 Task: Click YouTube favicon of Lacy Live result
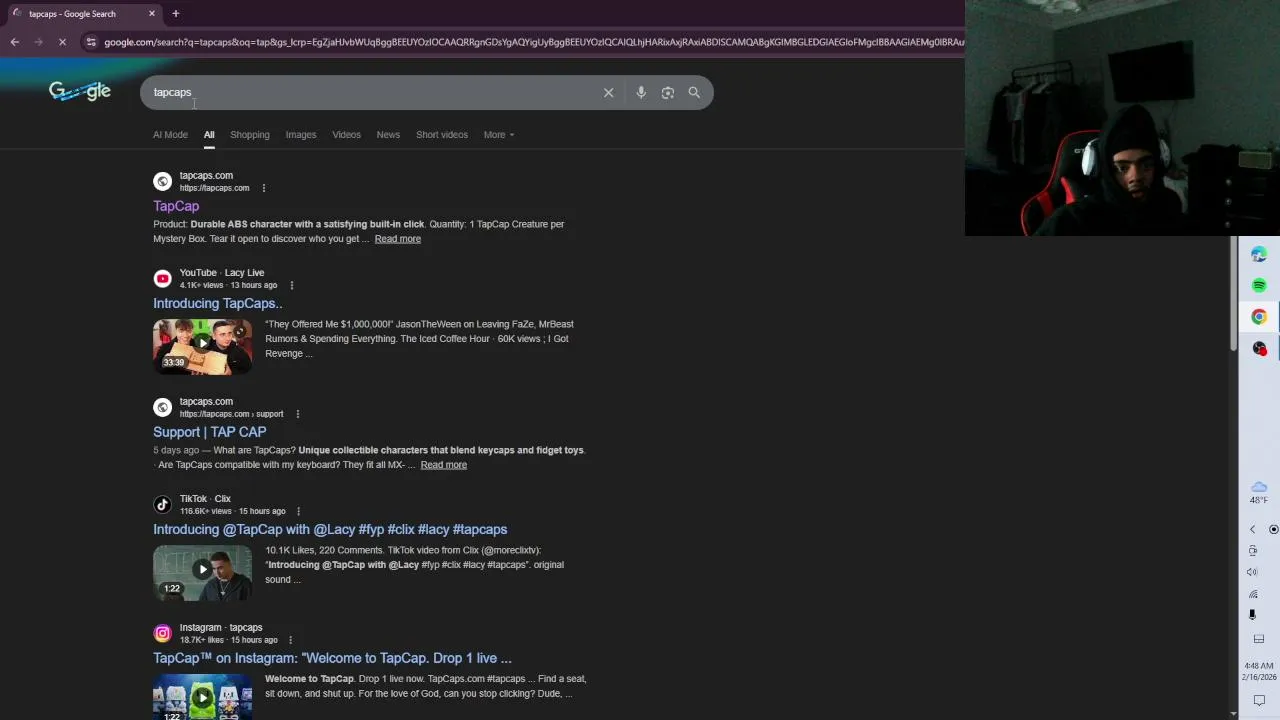tap(162, 278)
